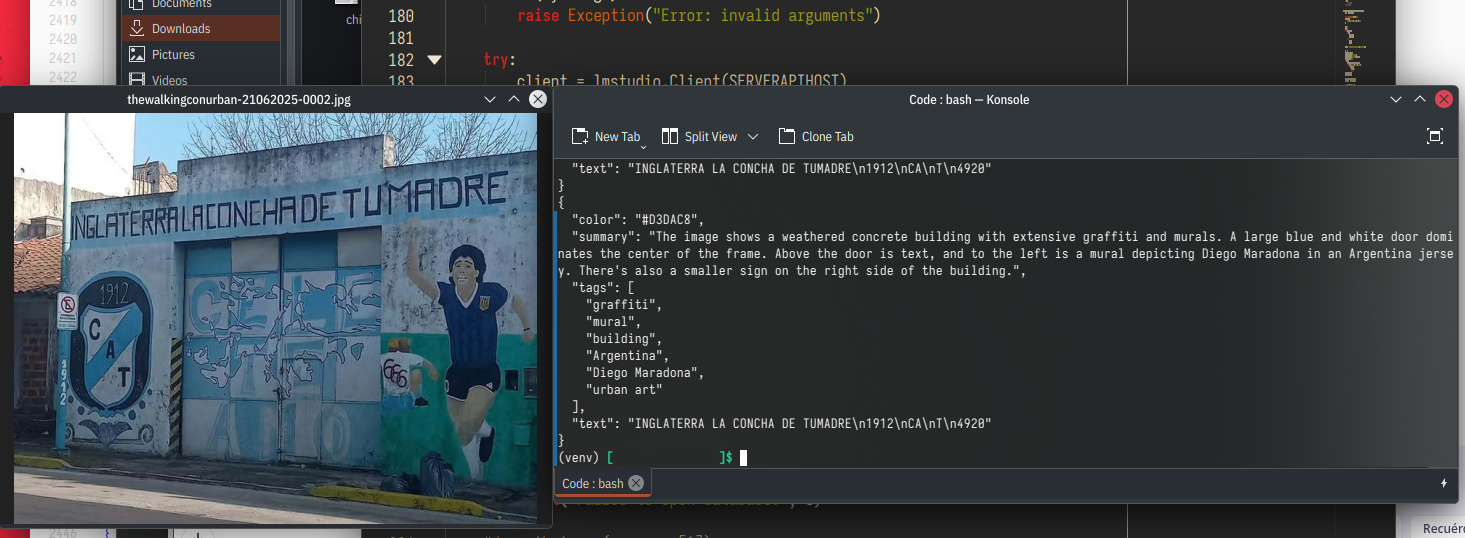Minimize the image viewer window
This screenshot has height=538, width=1465.
[x=489, y=99]
